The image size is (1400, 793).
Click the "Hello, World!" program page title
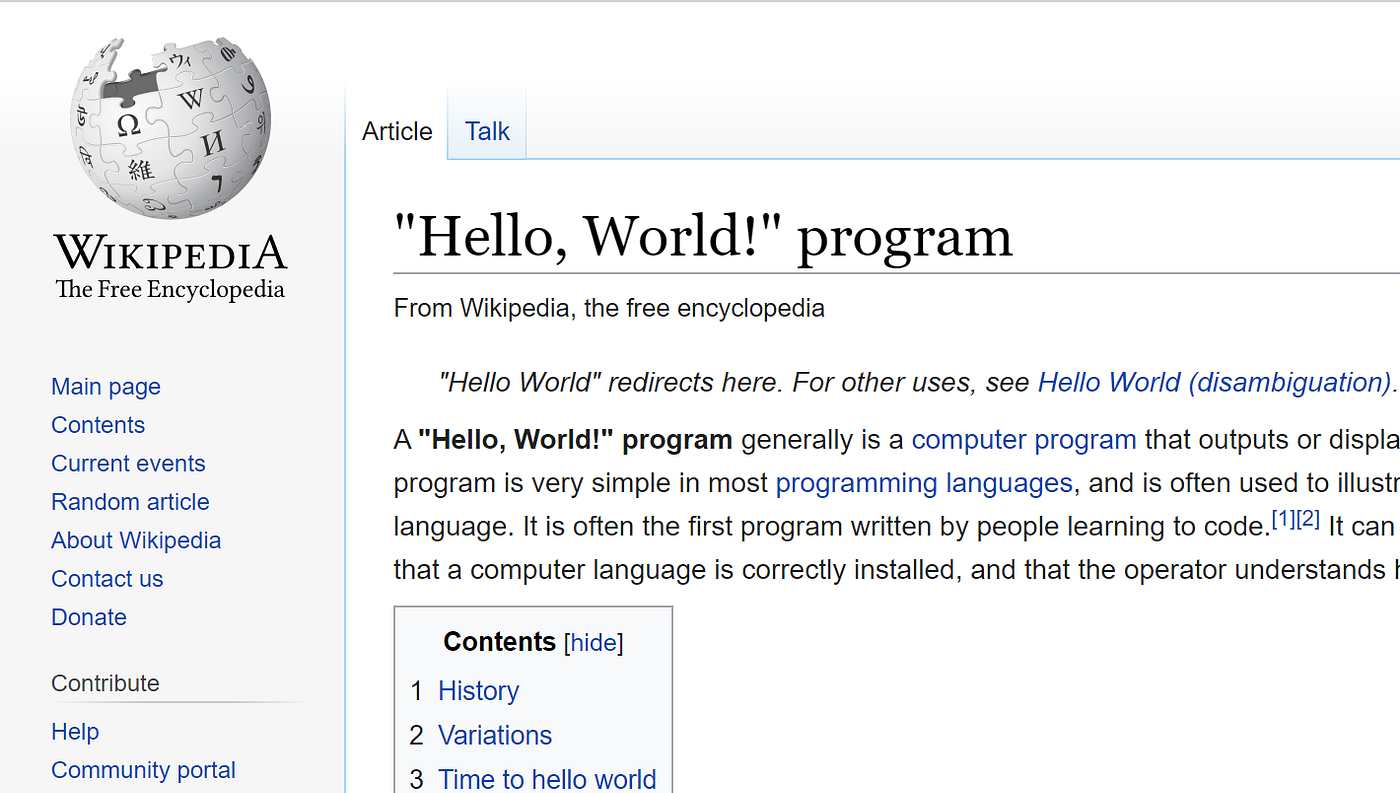tap(703, 237)
